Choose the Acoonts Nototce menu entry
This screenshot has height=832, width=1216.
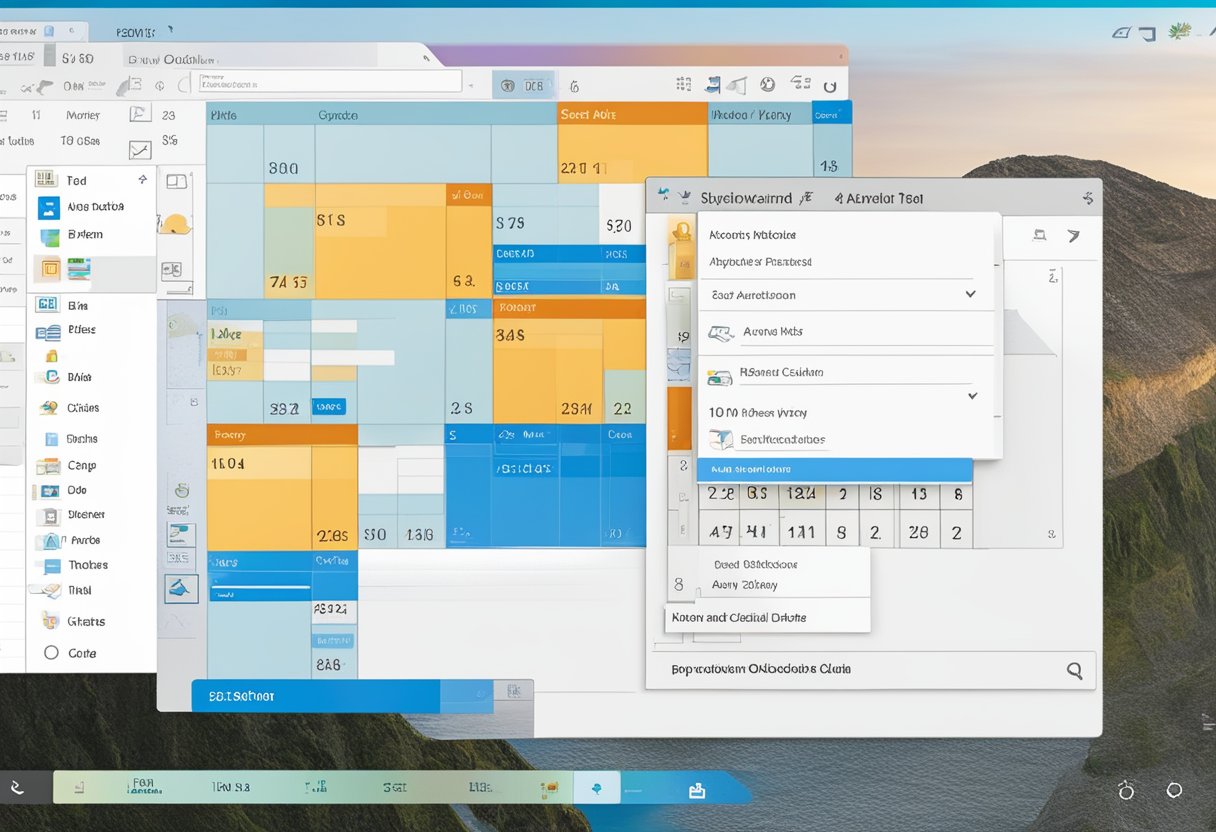pyautogui.click(x=752, y=235)
